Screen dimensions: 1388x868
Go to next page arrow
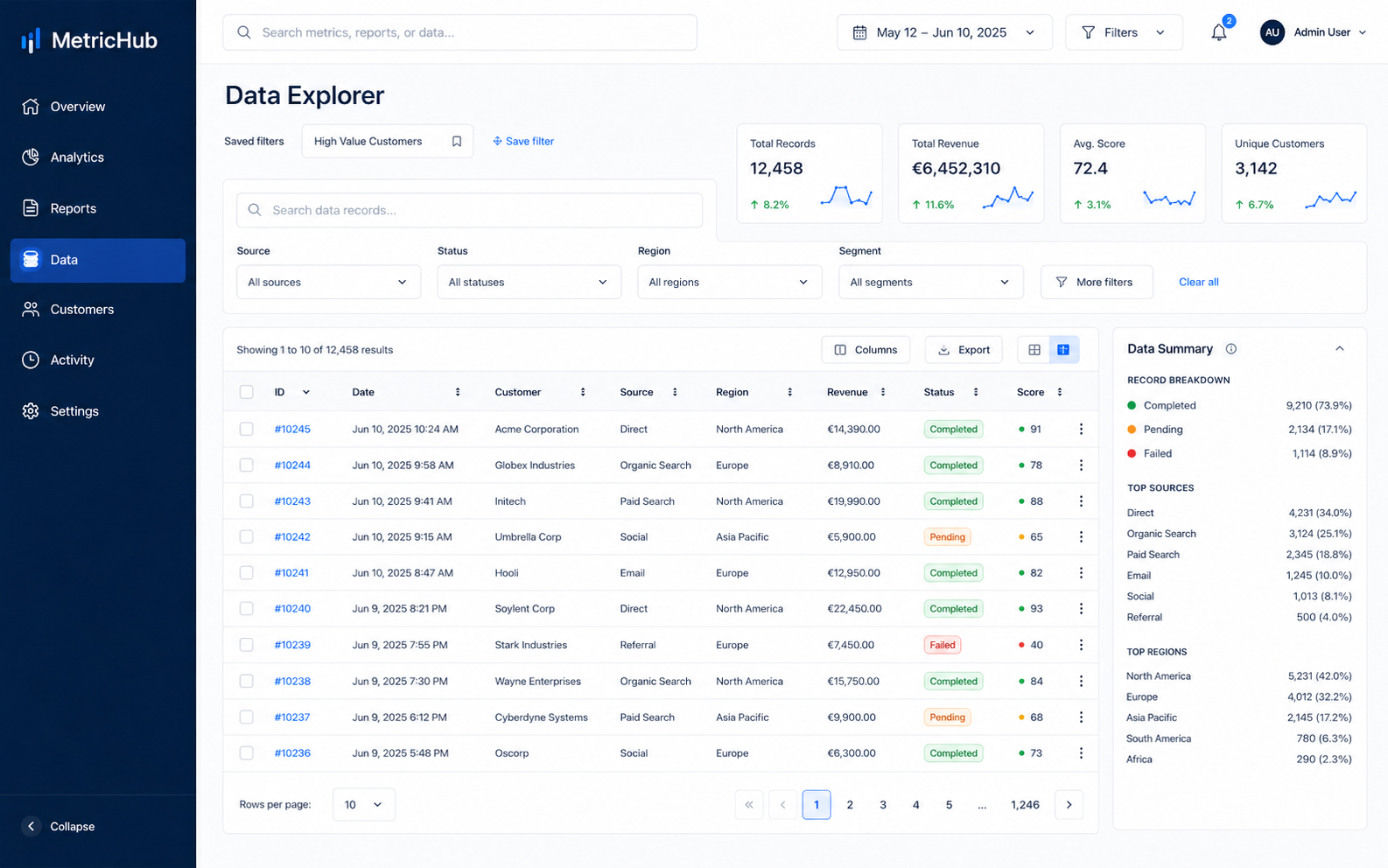pos(1069,805)
